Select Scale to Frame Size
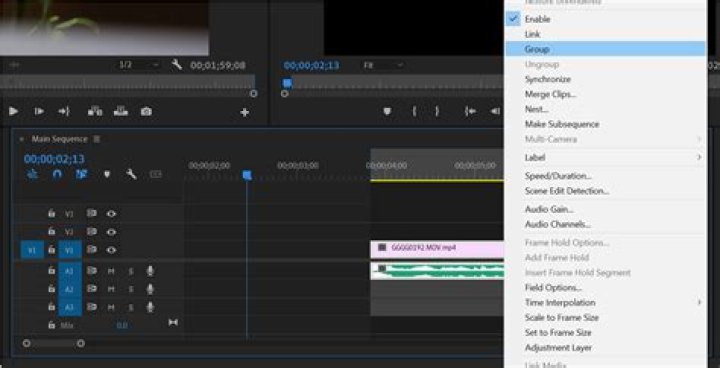The width and height of the screenshot is (720, 368). click(x=605, y=317)
